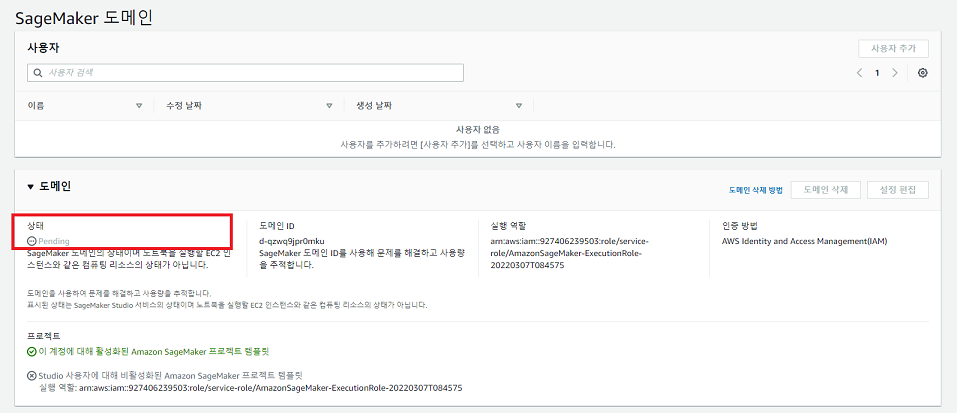Screen dimensions: 957x413
Task: Click the 도메인 section heading text
Action: [54, 187]
